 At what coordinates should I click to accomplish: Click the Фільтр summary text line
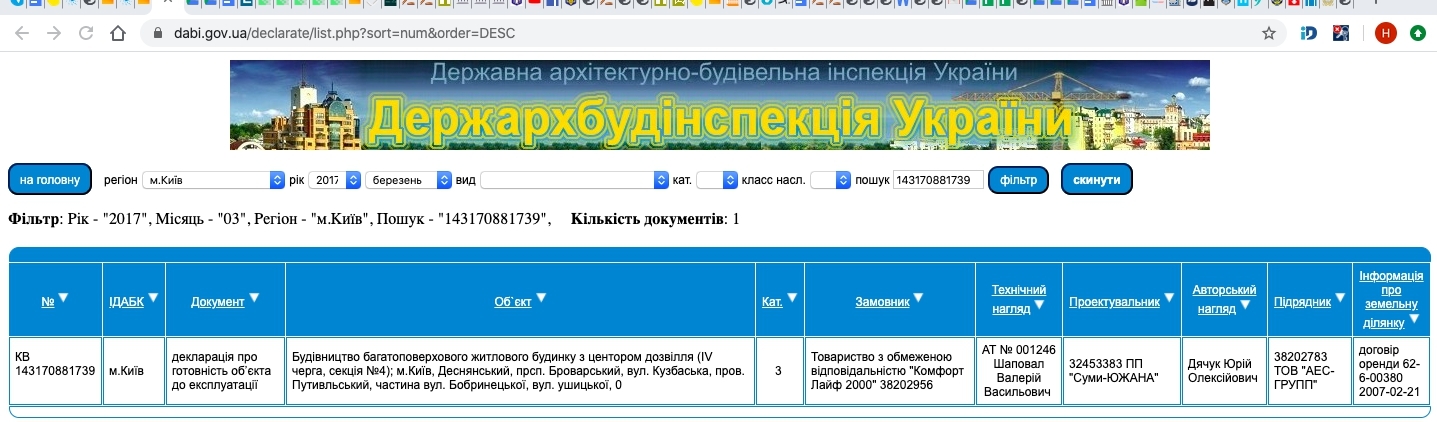click(280, 219)
